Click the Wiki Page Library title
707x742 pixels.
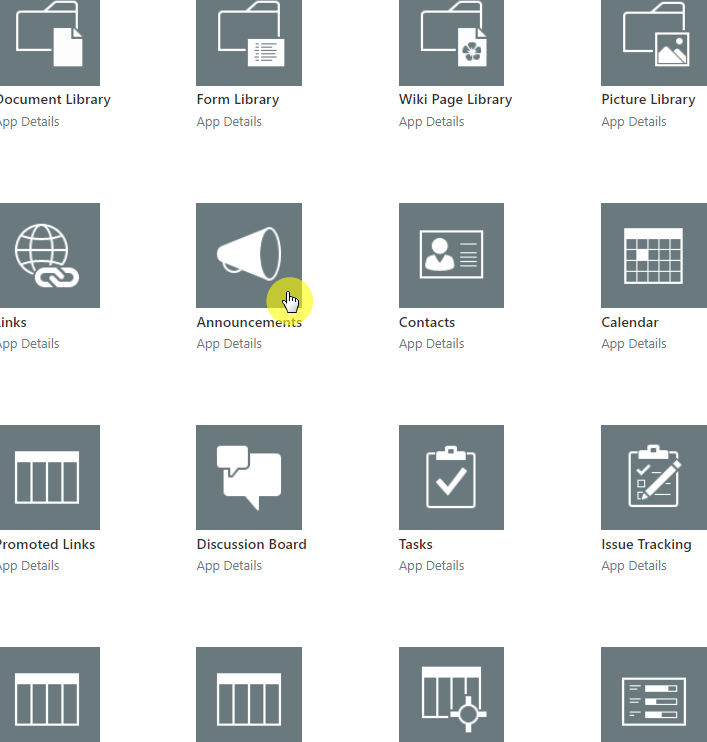pyautogui.click(x=455, y=100)
